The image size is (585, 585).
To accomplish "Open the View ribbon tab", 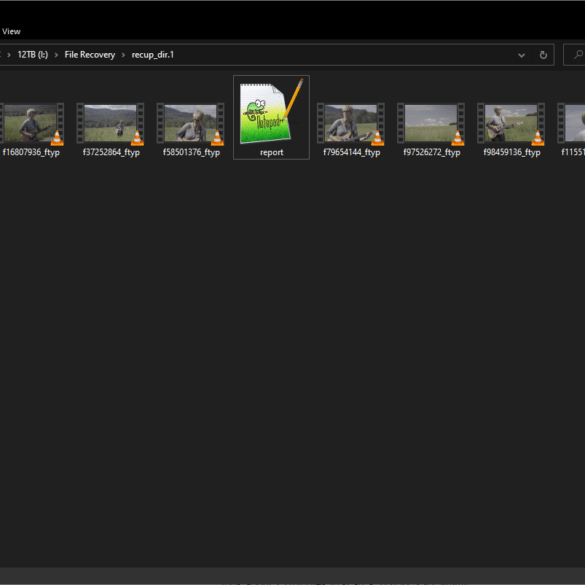I will [x=11, y=31].
